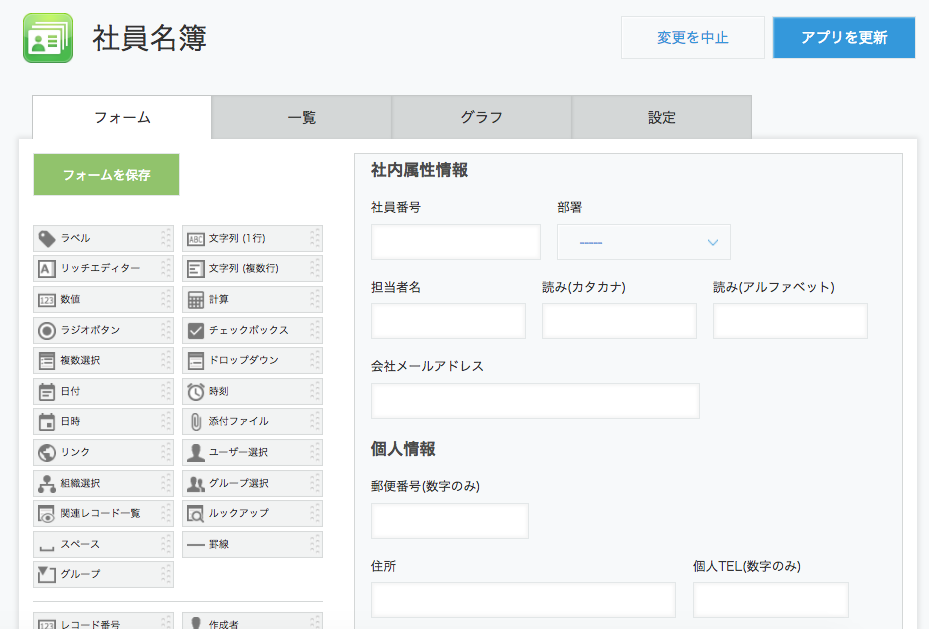Click the アプリを更新 button
Screen dimensions: 929x629
point(844,37)
